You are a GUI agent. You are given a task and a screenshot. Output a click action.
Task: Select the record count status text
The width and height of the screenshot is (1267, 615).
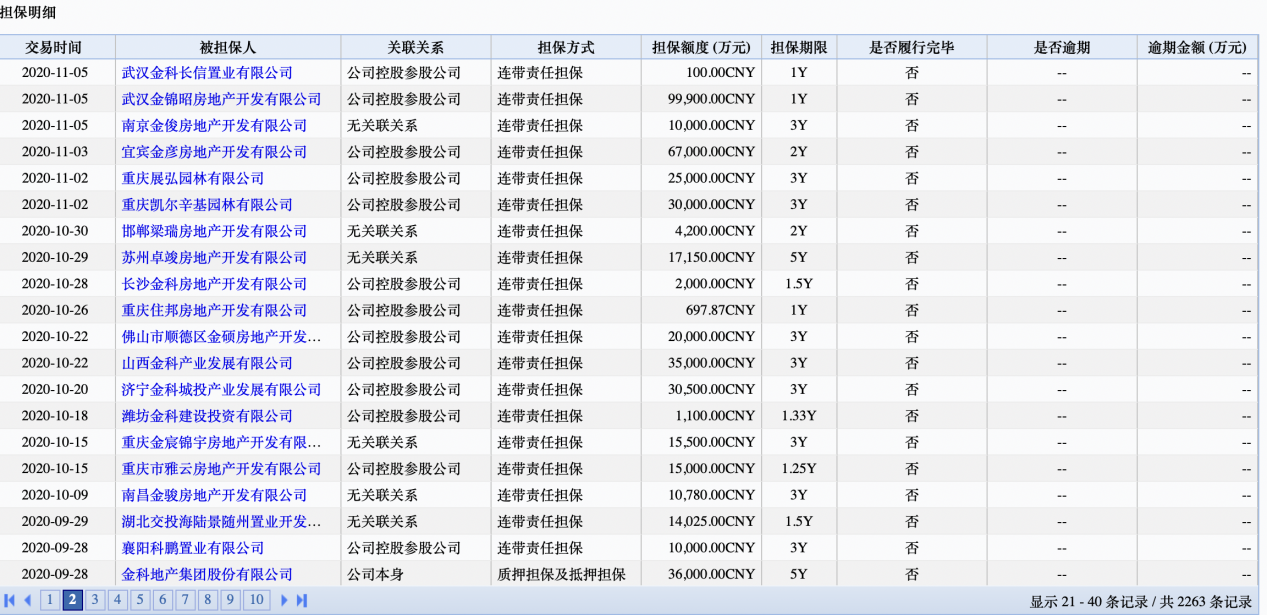(x=1141, y=602)
